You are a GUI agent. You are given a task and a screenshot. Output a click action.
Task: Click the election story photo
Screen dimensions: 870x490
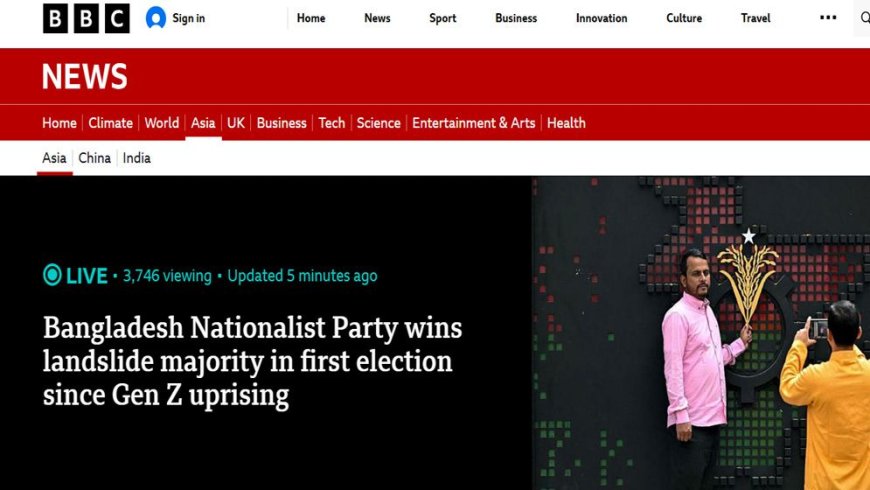pos(700,333)
